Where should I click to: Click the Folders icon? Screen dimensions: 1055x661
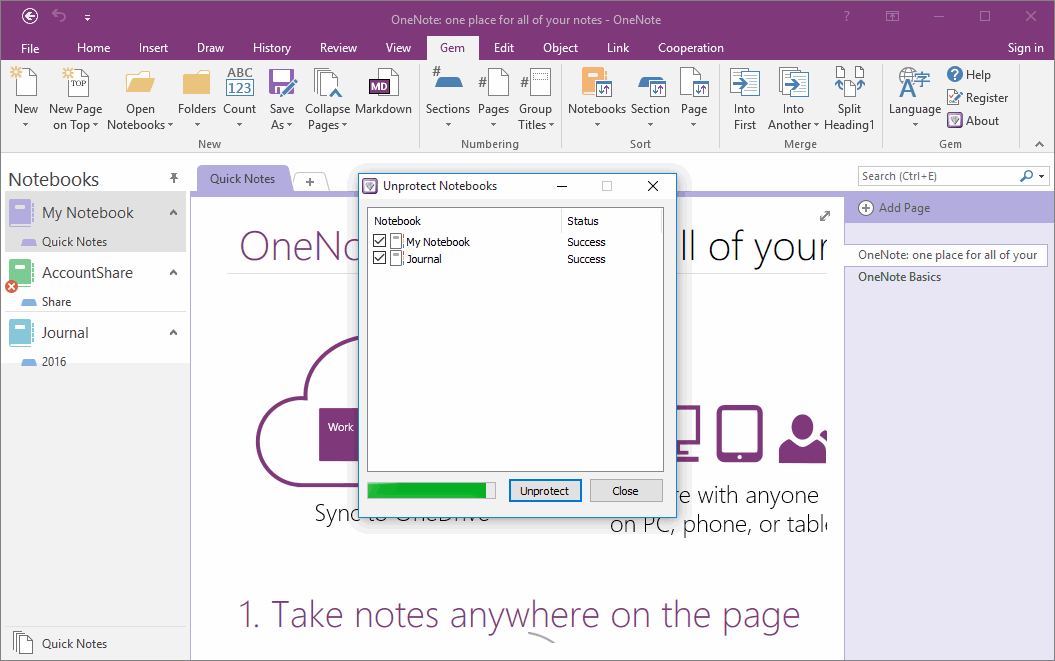click(196, 82)
